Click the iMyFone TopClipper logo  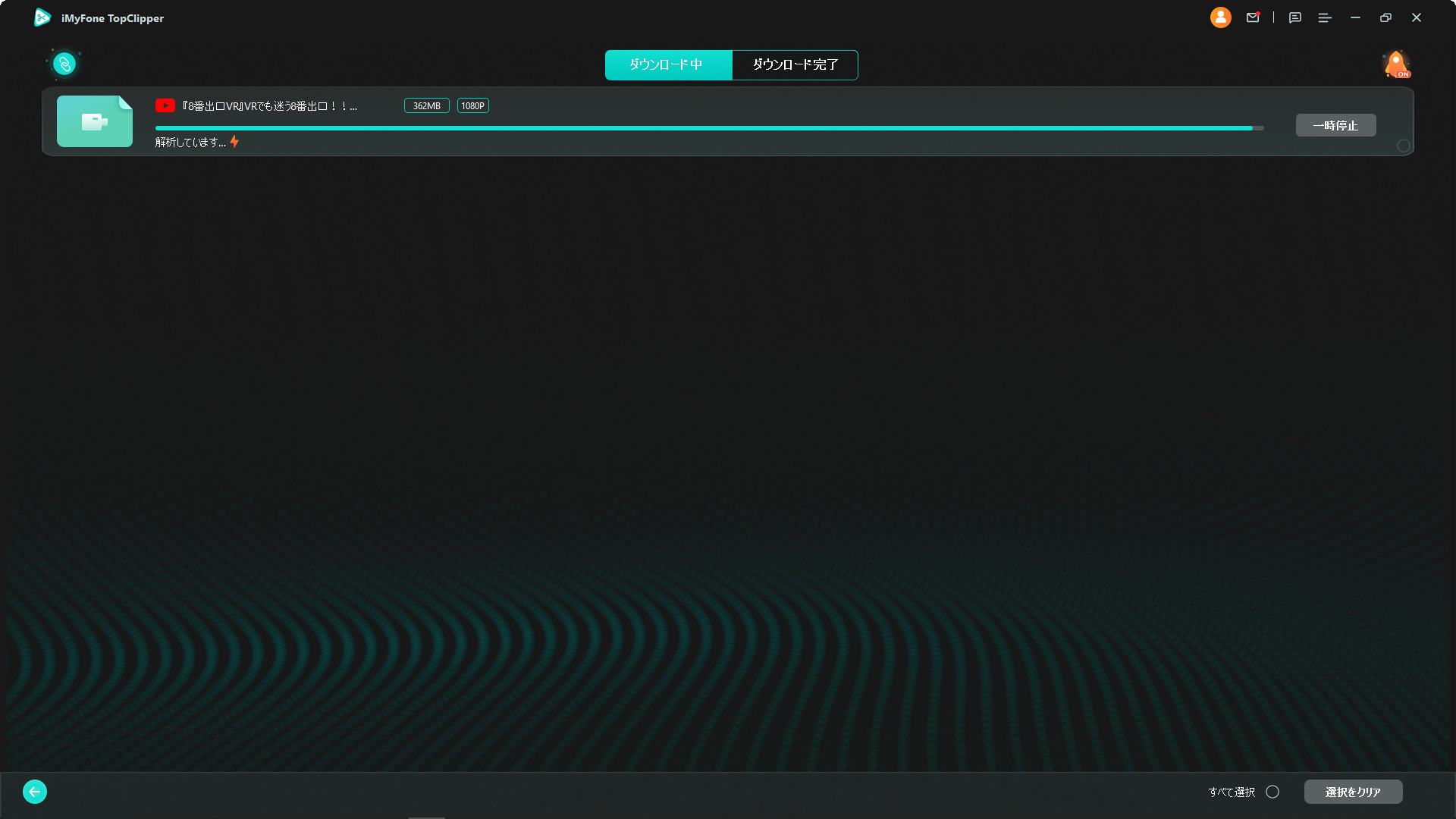tap(42, 17)
